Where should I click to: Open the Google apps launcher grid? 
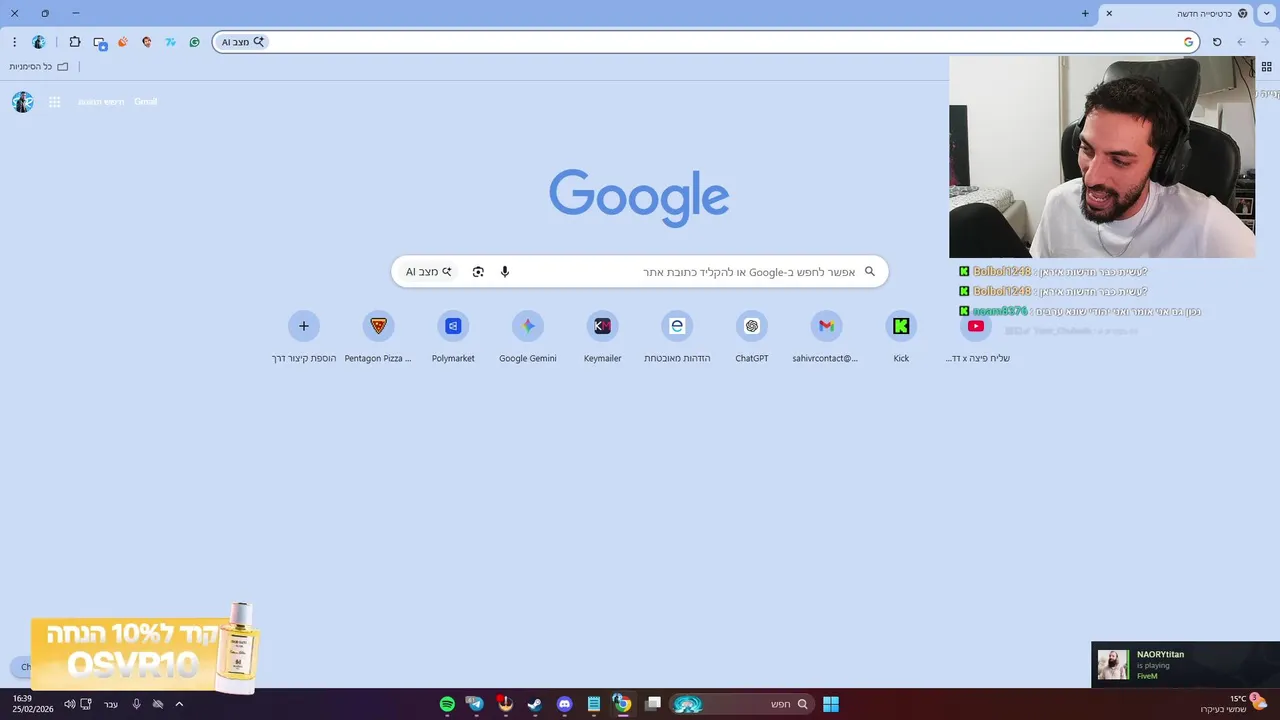55,102
